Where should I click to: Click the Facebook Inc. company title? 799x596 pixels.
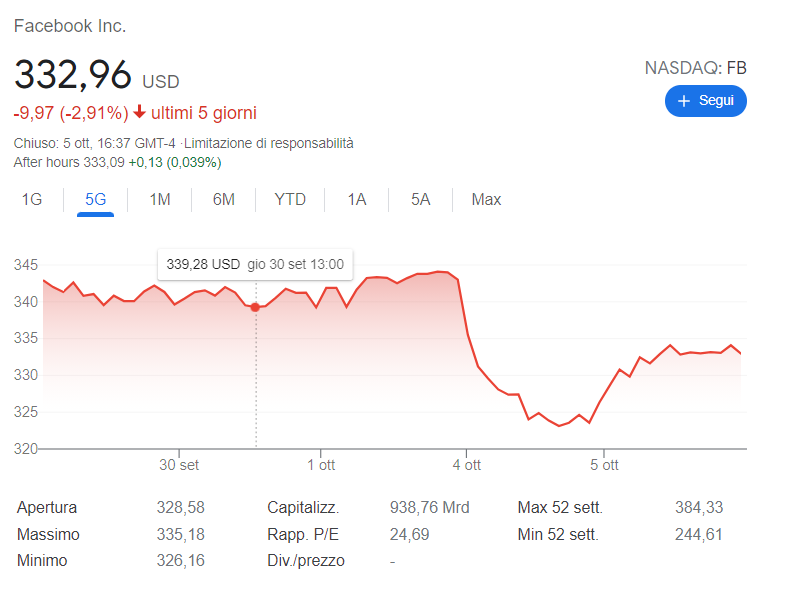[x=70, y=26]
